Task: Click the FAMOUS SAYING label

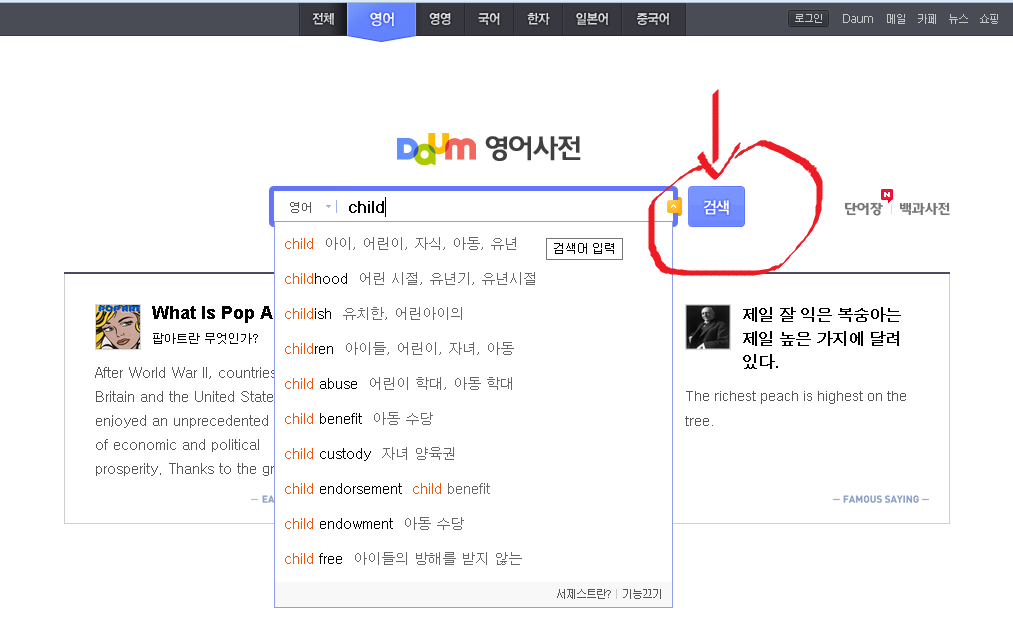Action: point(881,499)
